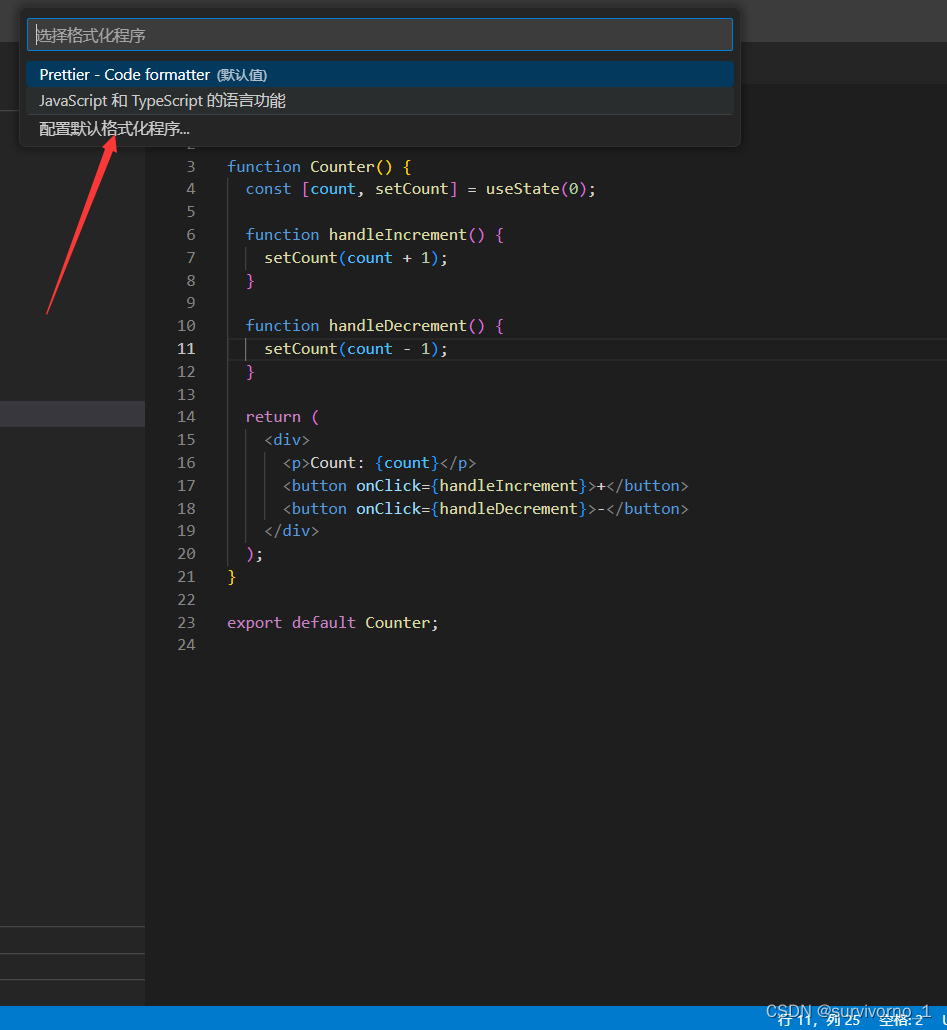This screenshot has width=947, height=1030.
Task: Click opening <div> tag on line 15
Action: (286, 439)
